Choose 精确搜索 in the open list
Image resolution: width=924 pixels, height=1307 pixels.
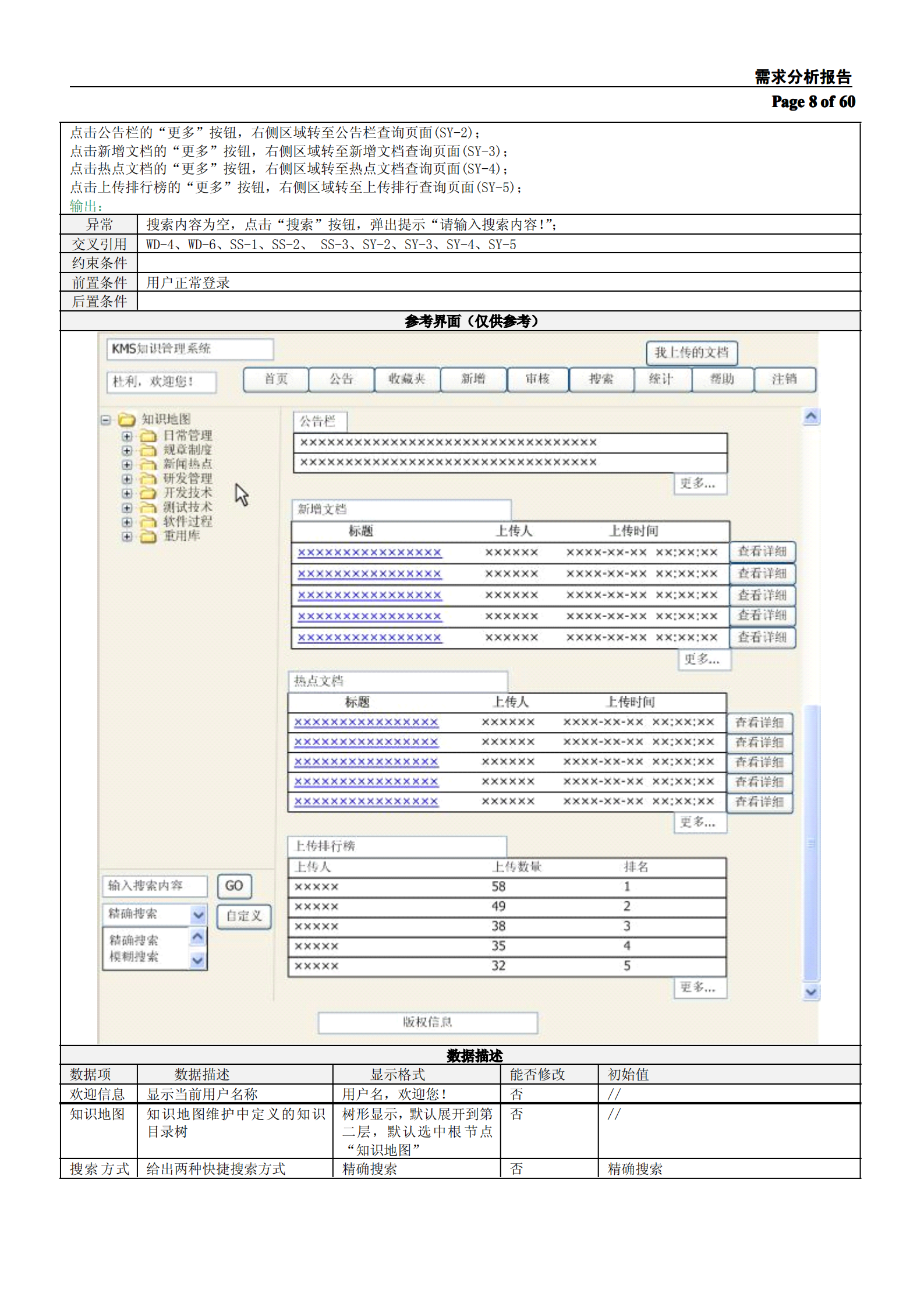(x=134, y=941)
